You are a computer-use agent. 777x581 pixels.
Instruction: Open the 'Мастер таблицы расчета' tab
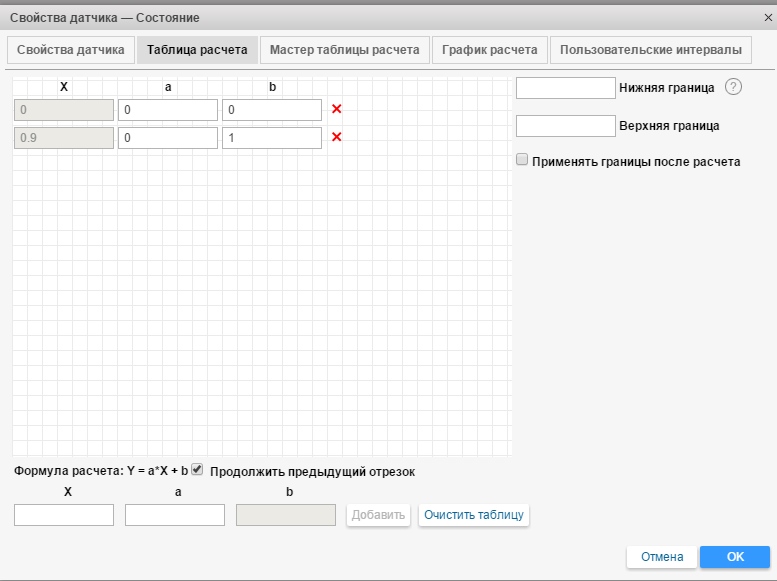pos(345,50)
